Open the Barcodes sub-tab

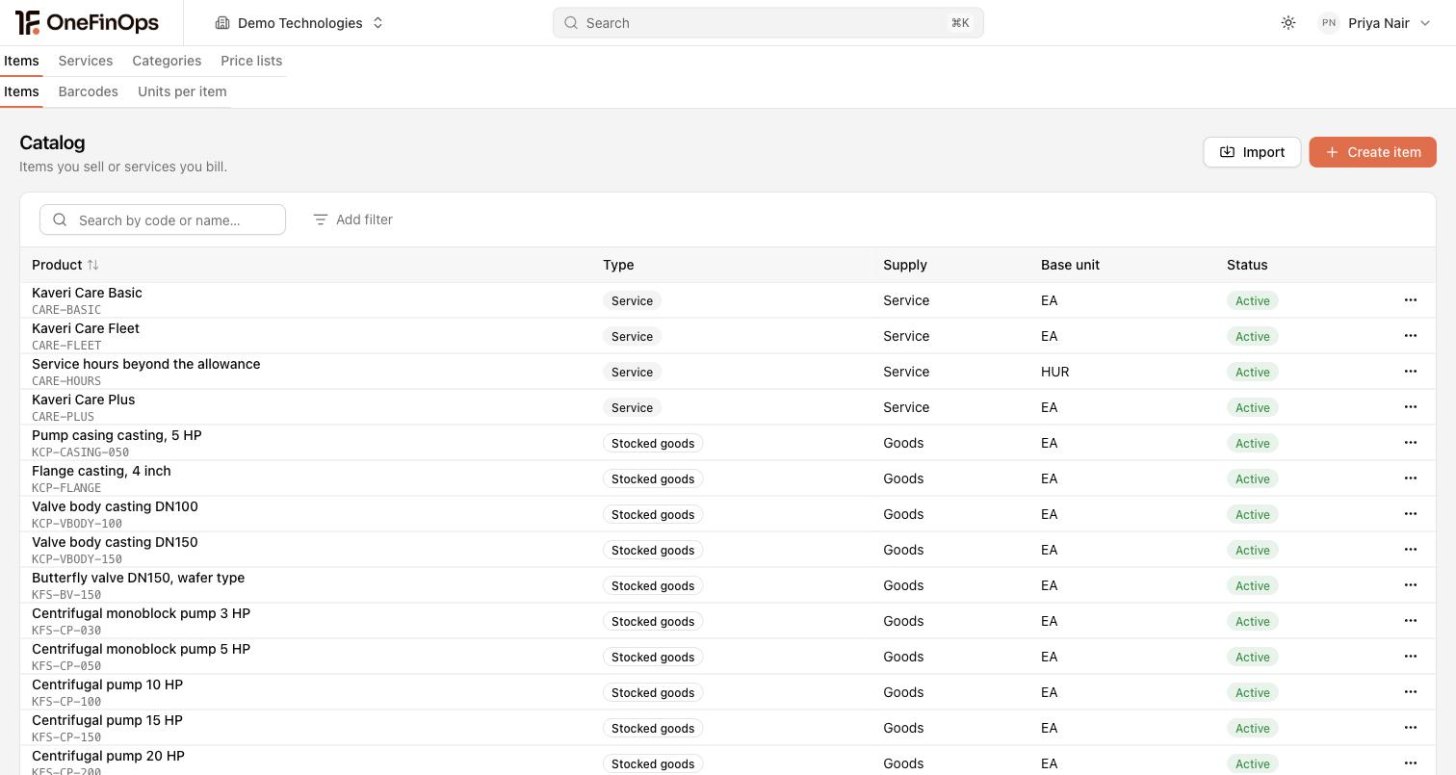tap(88, 92)
